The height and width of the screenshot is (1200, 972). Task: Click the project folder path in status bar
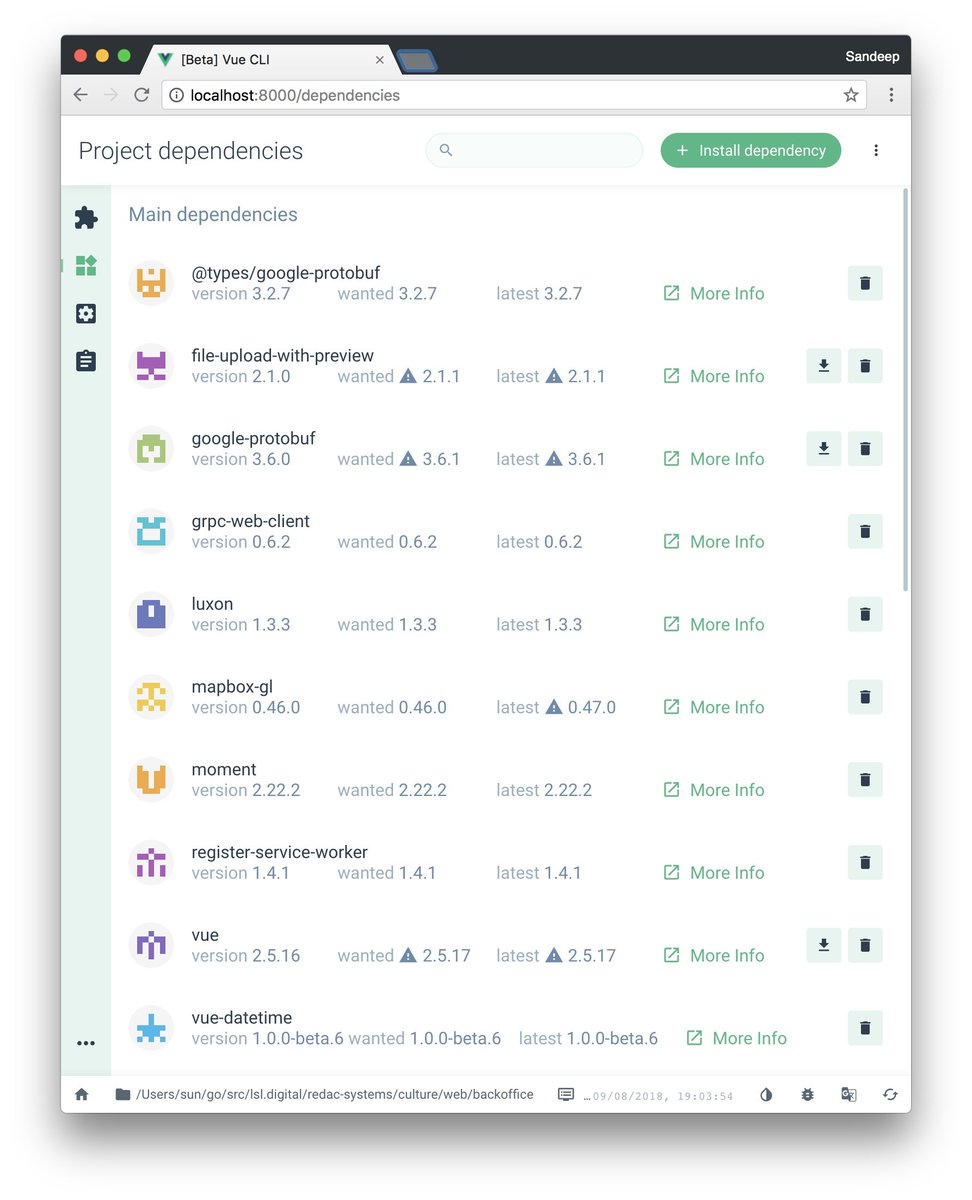click(x=324, y=1094)
